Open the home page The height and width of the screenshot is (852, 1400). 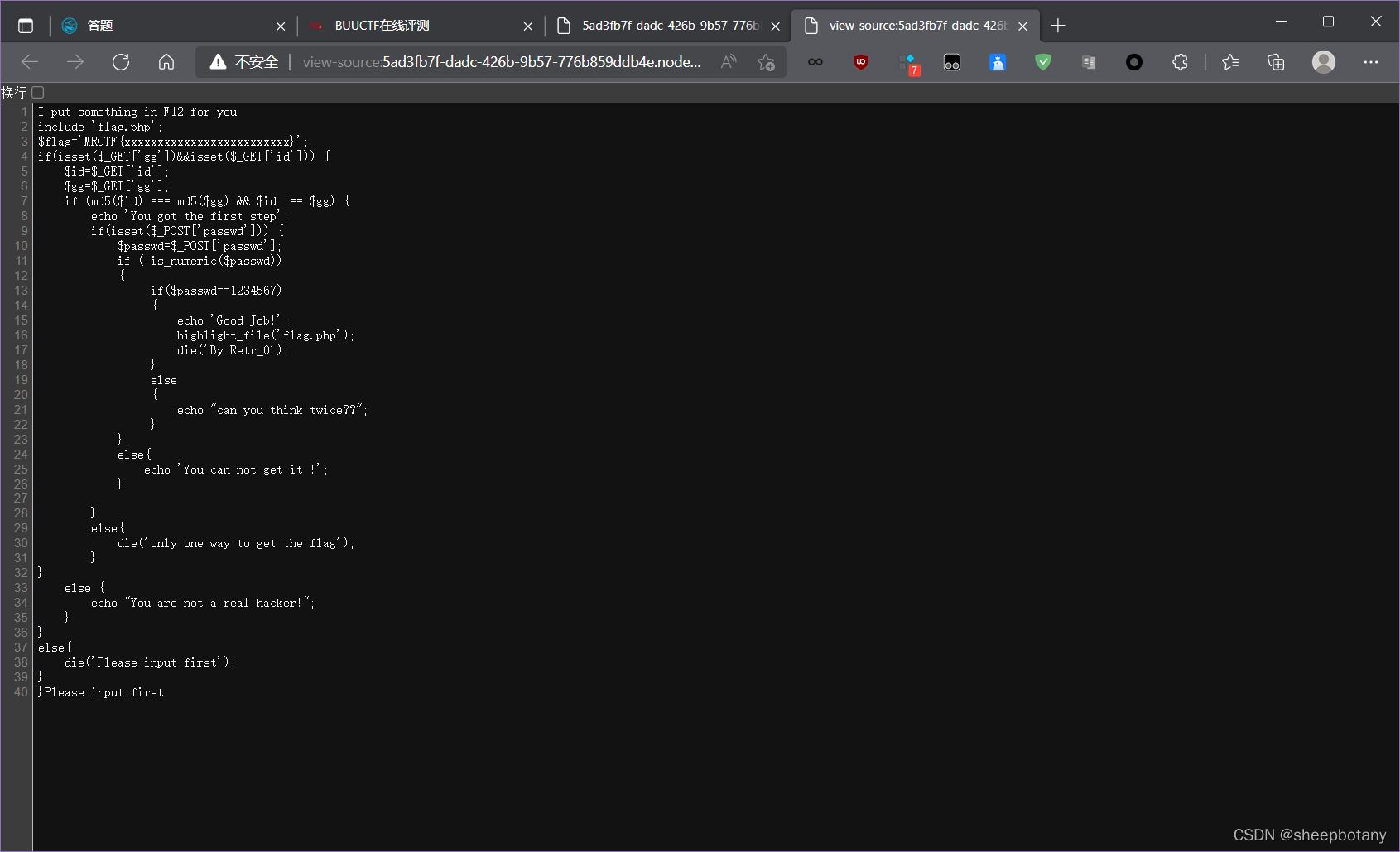tap(166, 62)
